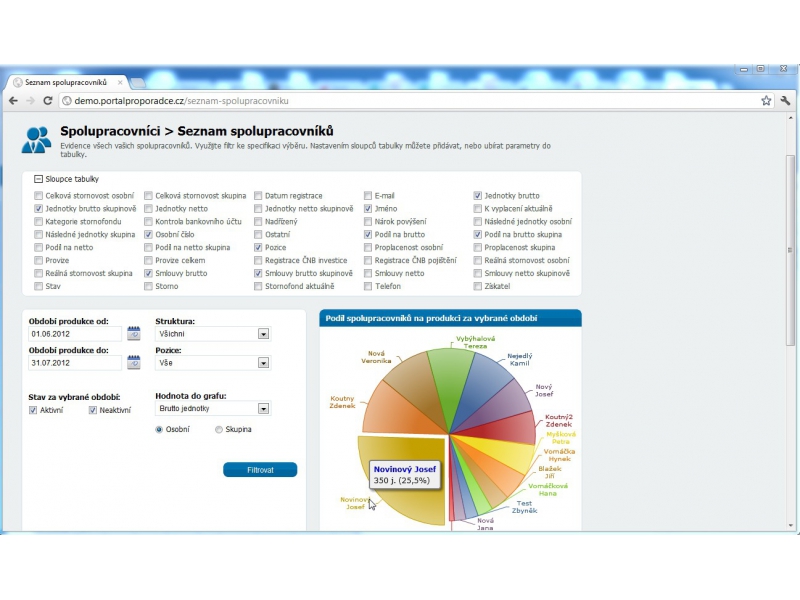
Task: Open the Struktura dropdown
Action: pyautogui.click(x=263, y=335)
